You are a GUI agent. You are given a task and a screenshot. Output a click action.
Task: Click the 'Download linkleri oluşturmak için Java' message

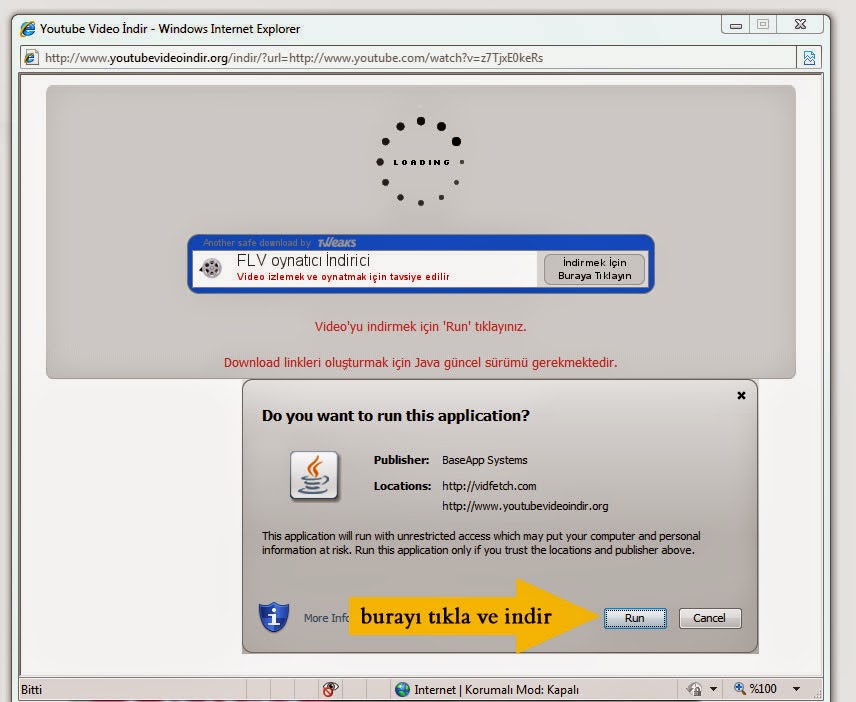420,362
